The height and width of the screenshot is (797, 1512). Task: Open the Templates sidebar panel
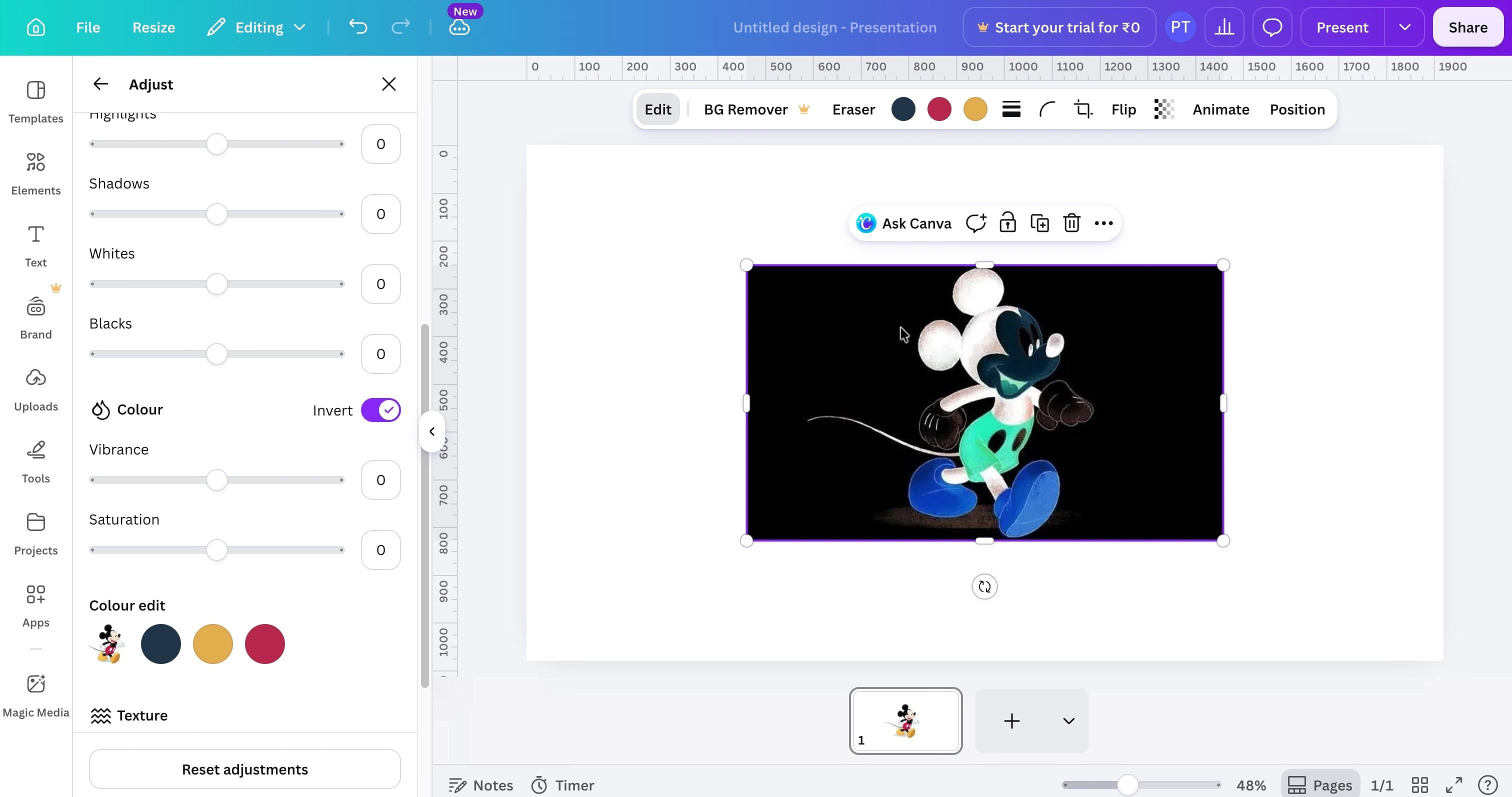(36, 102)
